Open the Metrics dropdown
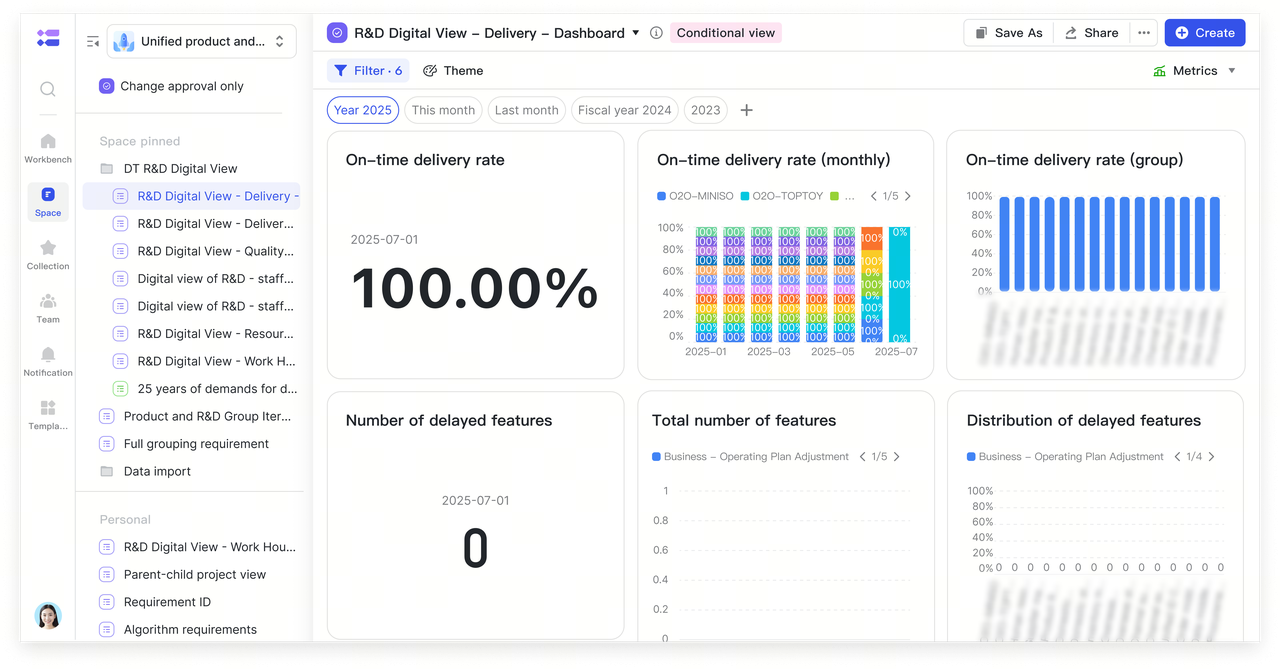 pyautogui.click(x=1195, y=71)
